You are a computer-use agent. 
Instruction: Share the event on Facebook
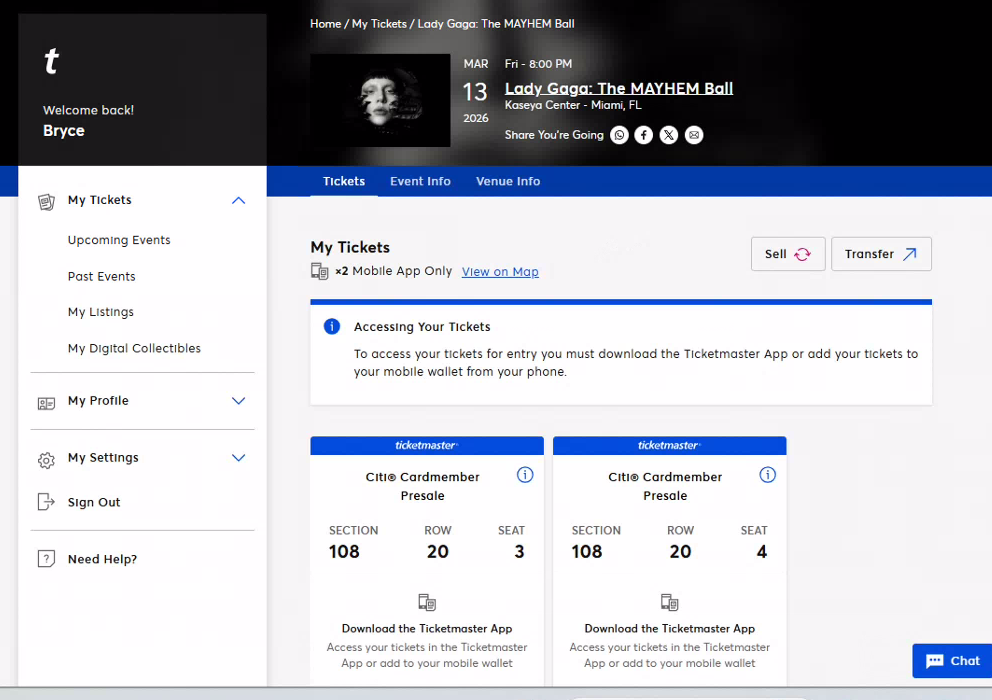click(644, 135)
